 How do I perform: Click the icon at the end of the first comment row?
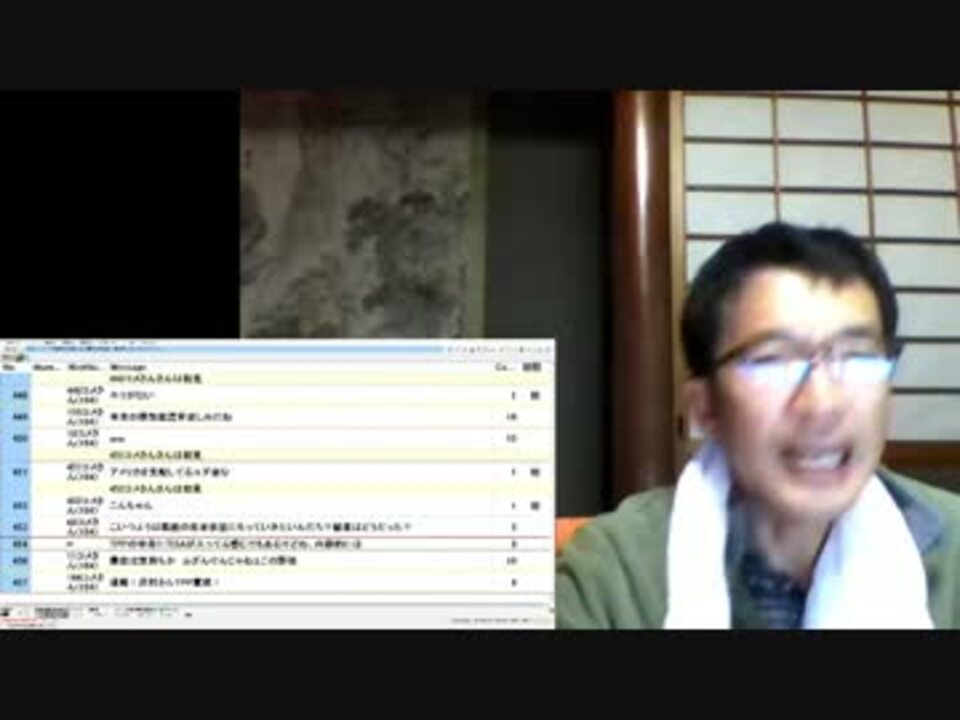(534, 396)
